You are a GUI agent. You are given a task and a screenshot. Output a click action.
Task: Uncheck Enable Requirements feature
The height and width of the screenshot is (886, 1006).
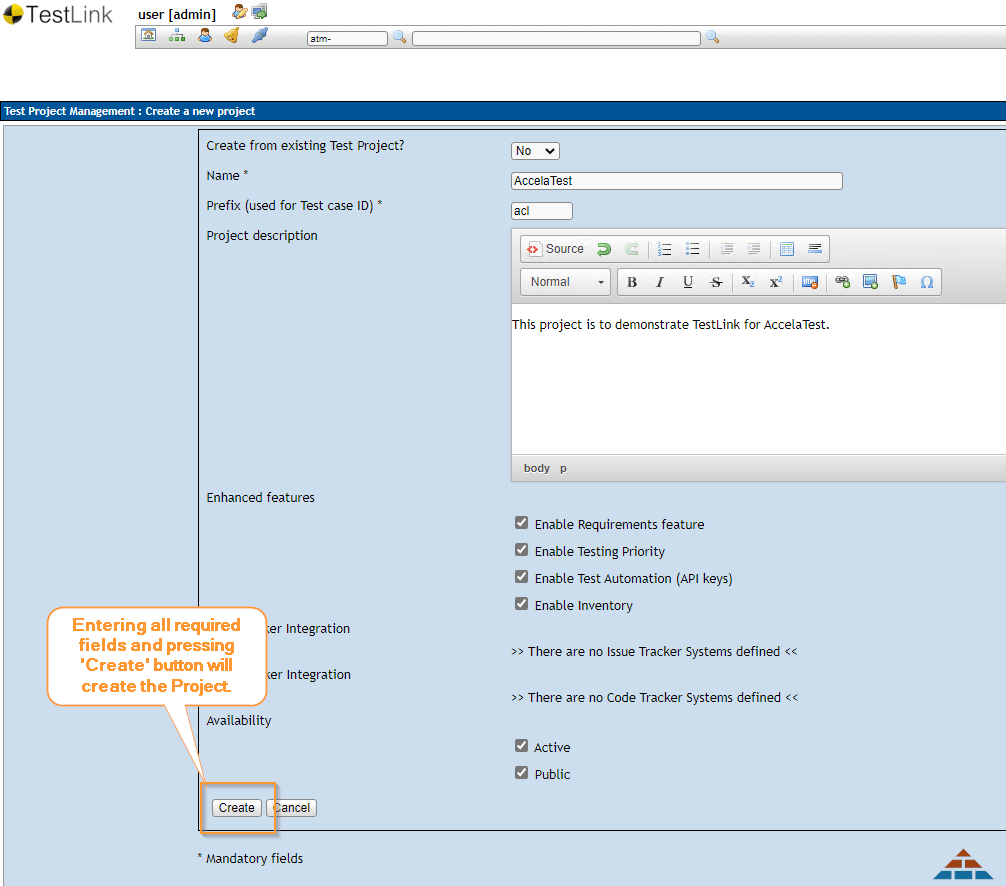521,523
